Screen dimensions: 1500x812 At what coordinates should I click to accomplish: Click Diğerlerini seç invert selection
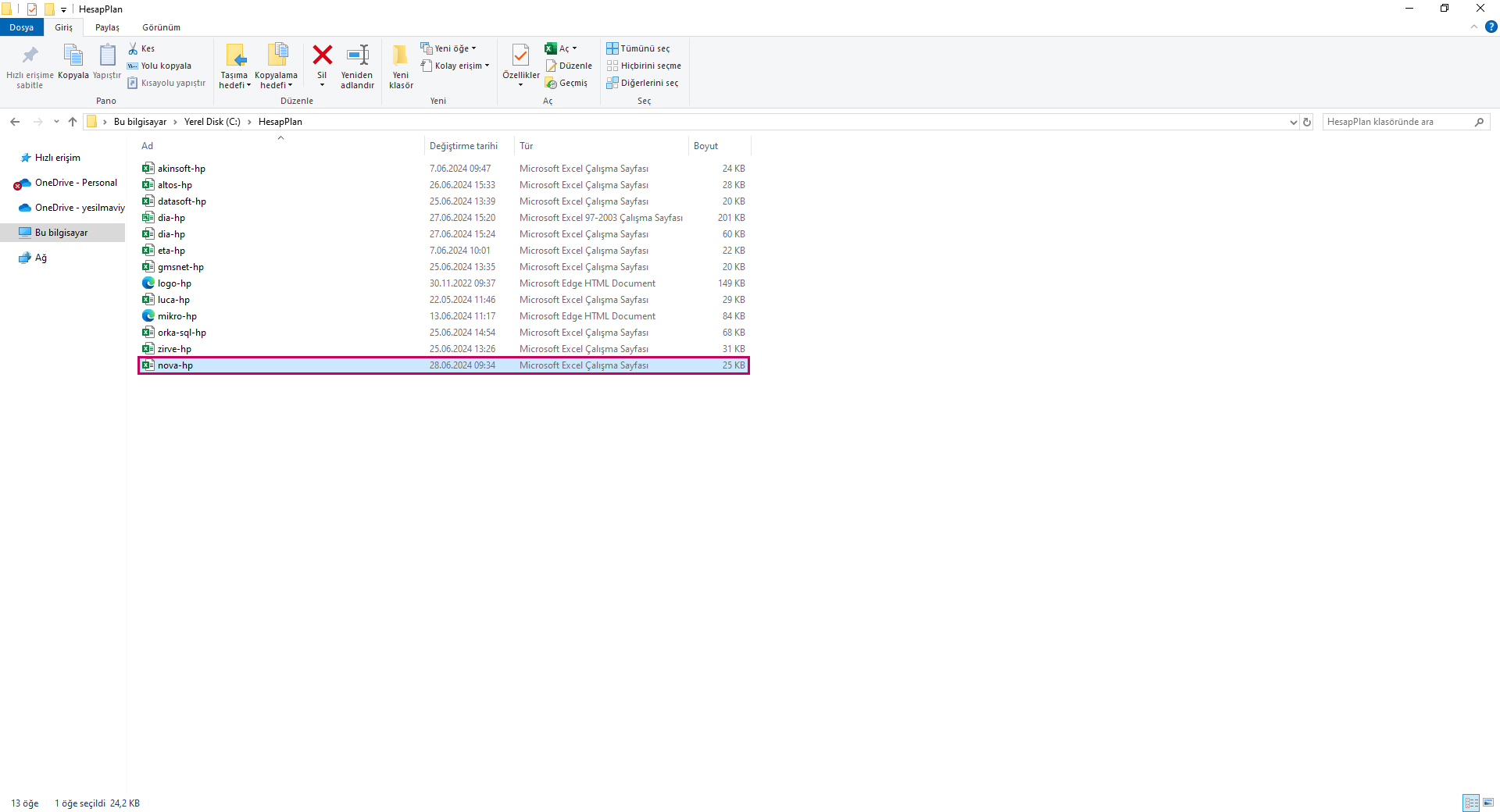tap(642, 83)
